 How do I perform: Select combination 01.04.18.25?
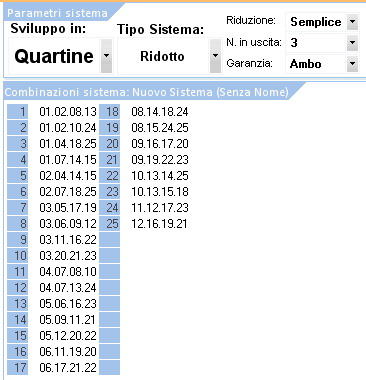pyautogui.click(x=68, y=144)
